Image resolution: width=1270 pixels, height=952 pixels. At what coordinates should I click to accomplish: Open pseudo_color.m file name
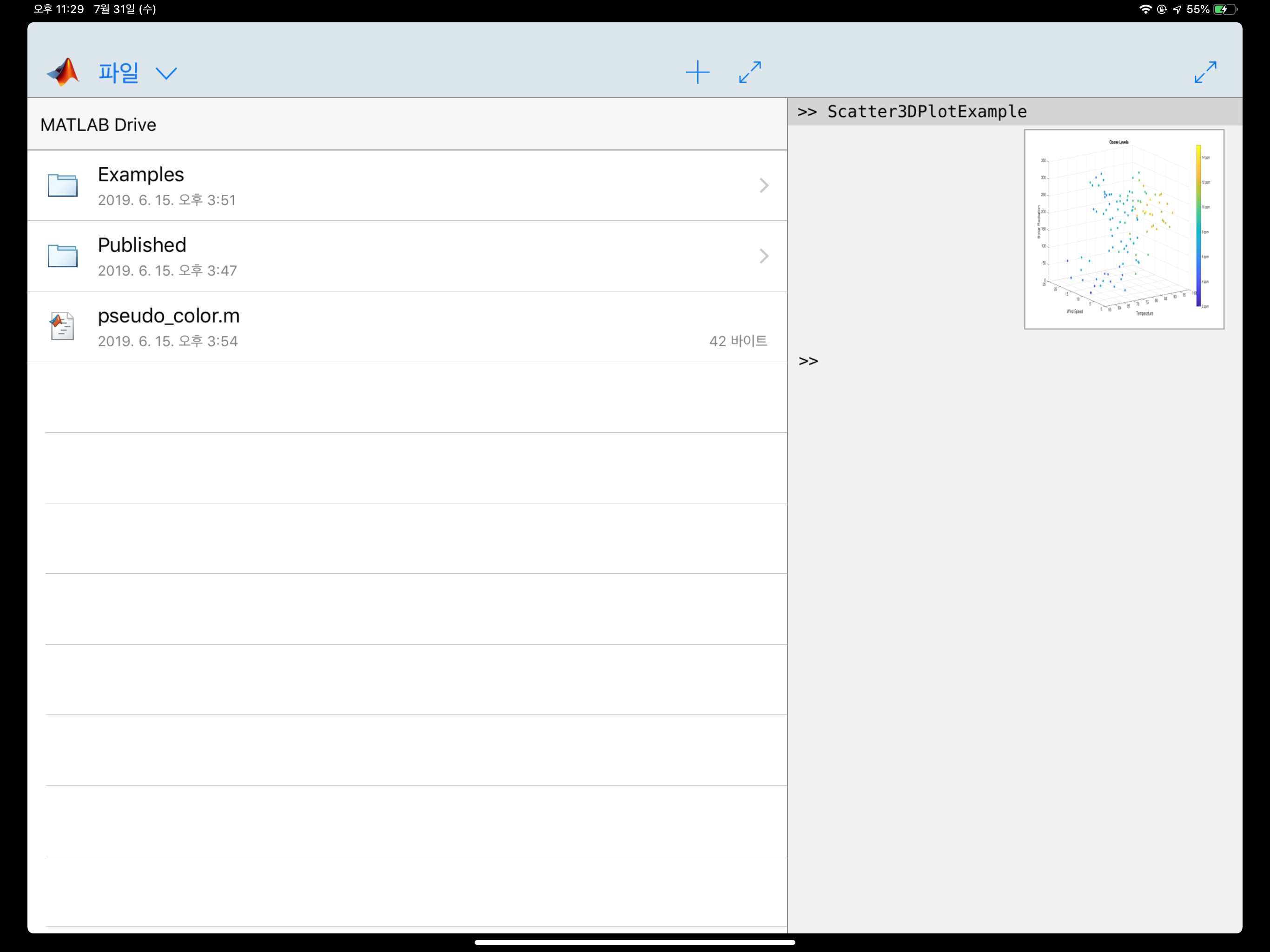169,316
